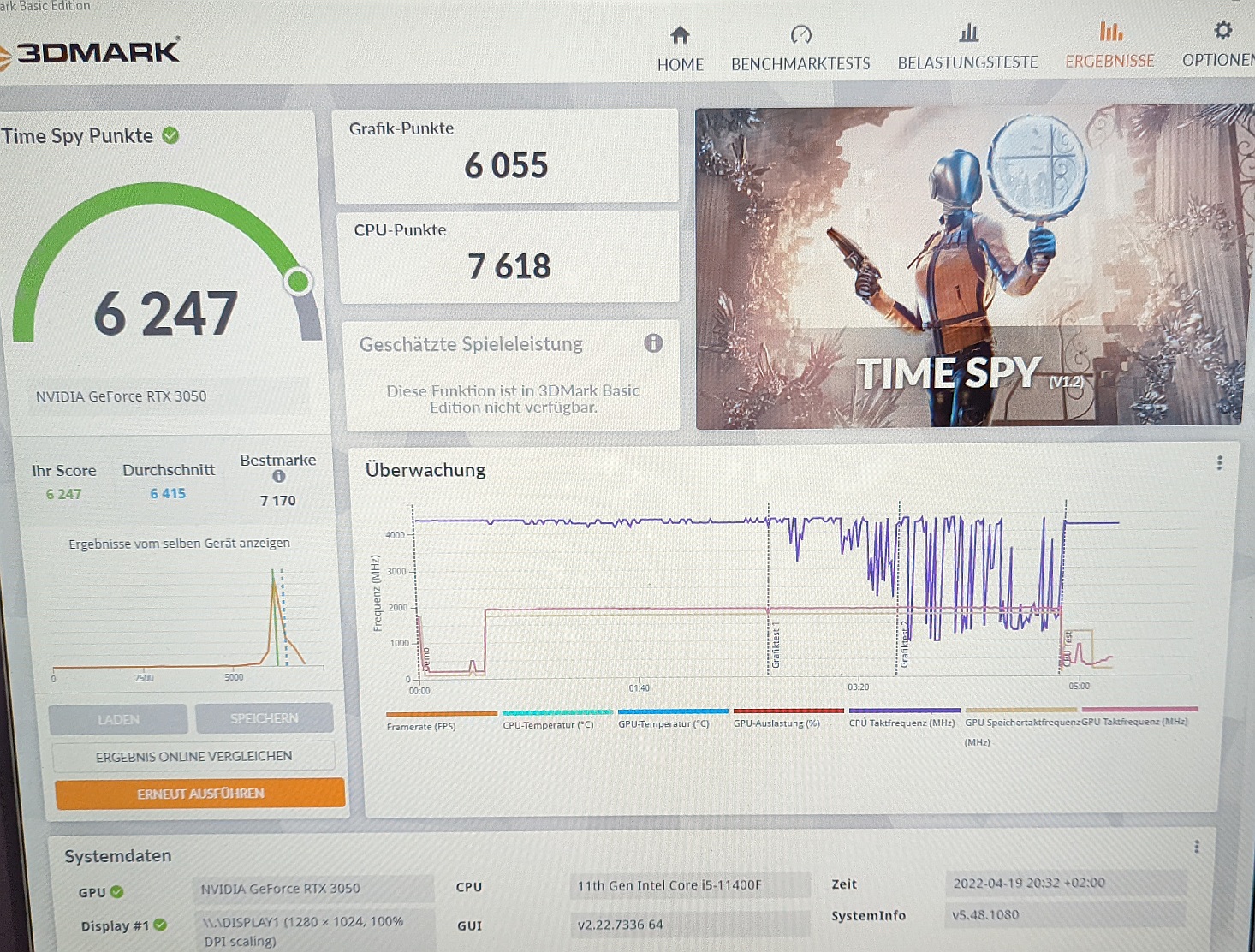1255x952 pixels.
Task: Go to the OPTIONEN tab
Action: tap(1218, 60)
